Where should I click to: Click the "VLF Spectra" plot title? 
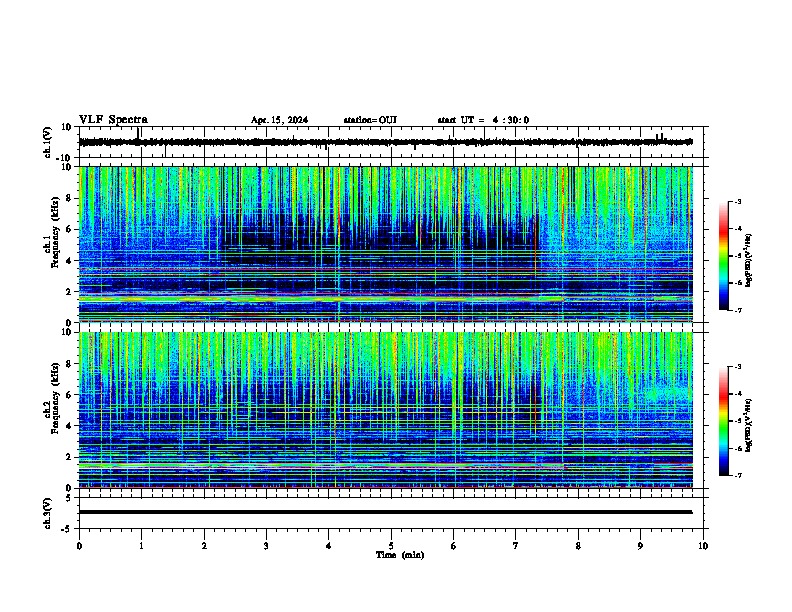(113, 120)
